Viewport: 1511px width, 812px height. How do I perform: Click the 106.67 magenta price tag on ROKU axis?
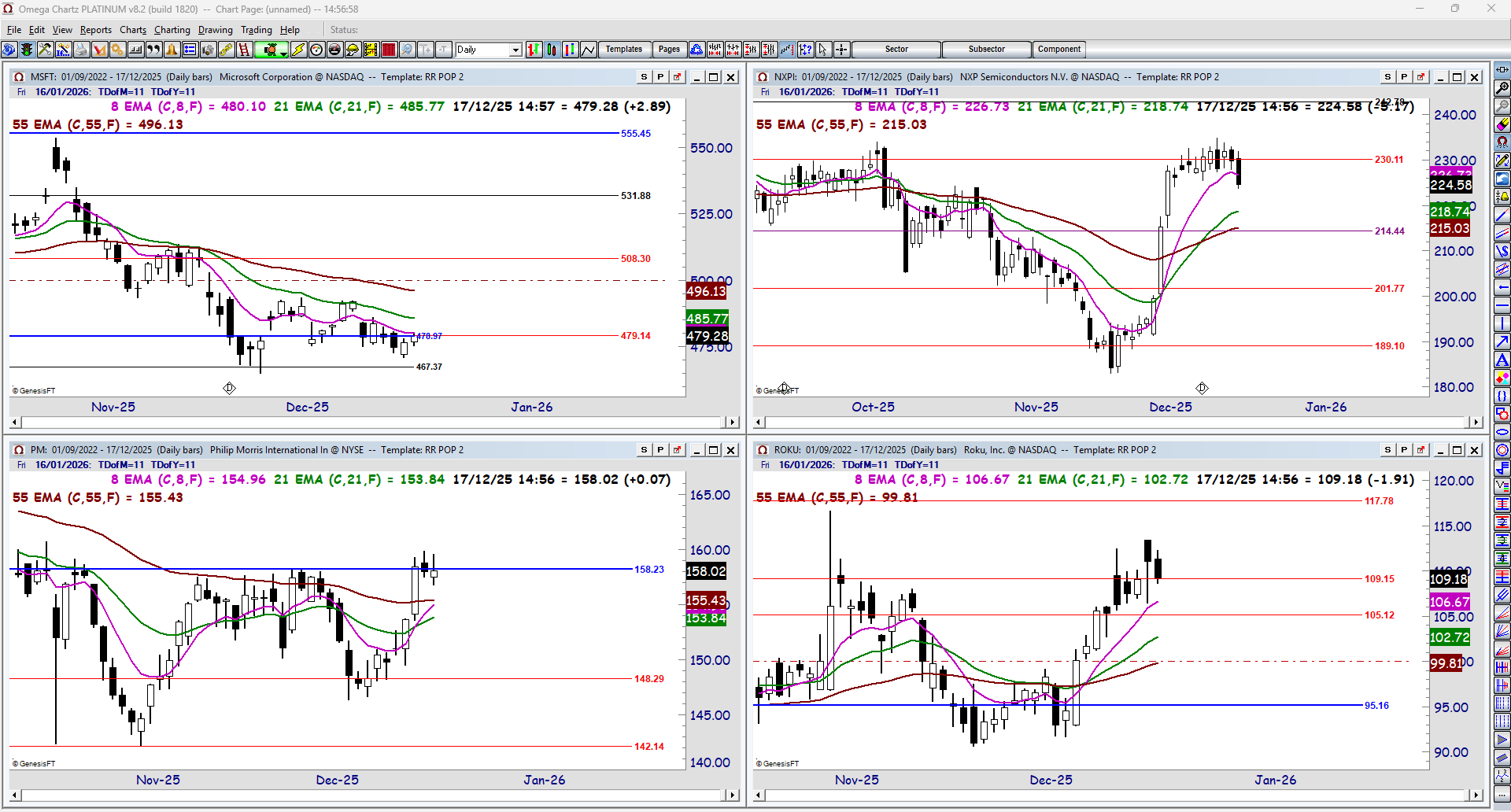(1450, 602)
